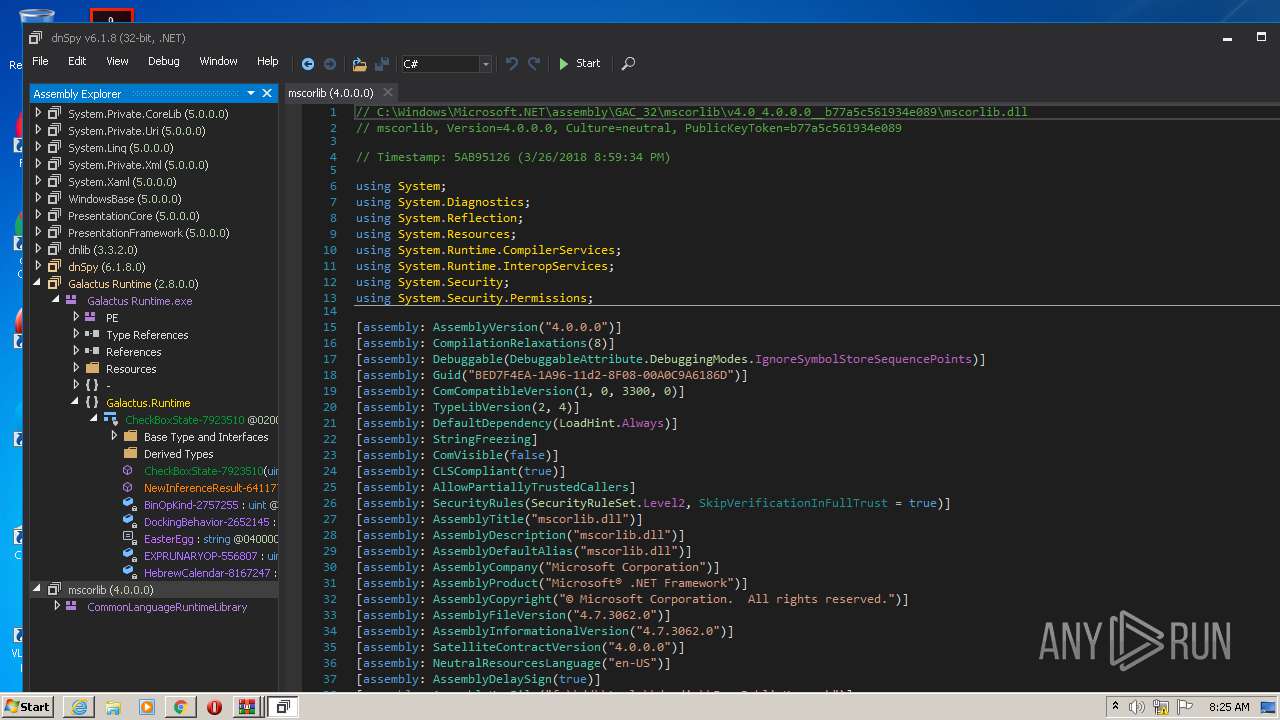Select the EXPRUNARYOP-556807 field
Viewport: 1280px width, 720px height.
click(211, 555)
